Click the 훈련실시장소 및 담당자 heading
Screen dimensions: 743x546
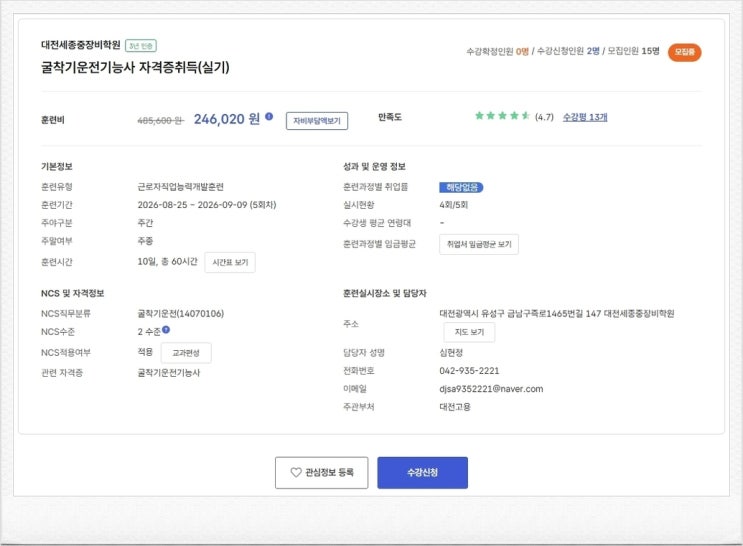coord(385,293)
